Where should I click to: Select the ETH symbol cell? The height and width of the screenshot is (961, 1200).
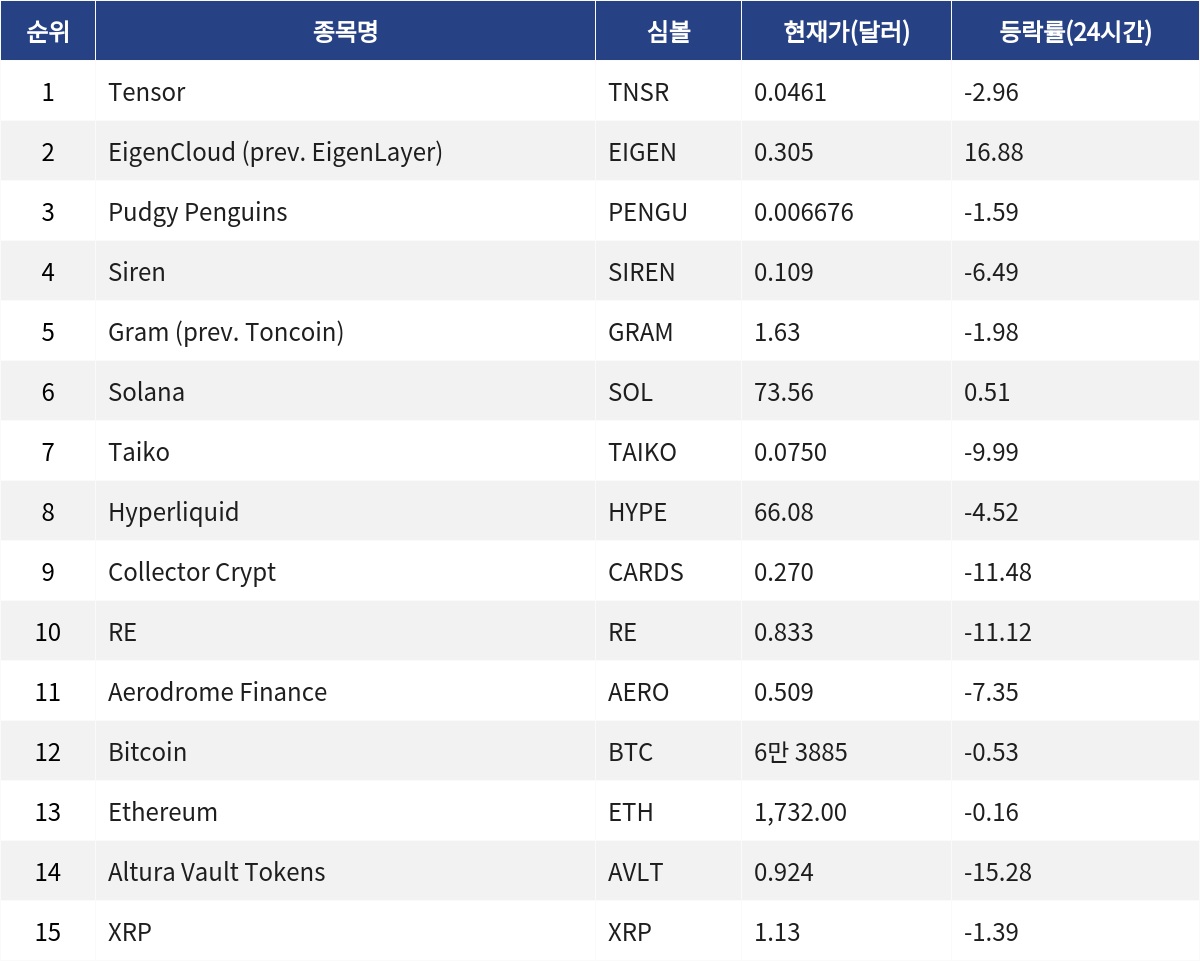668,812
